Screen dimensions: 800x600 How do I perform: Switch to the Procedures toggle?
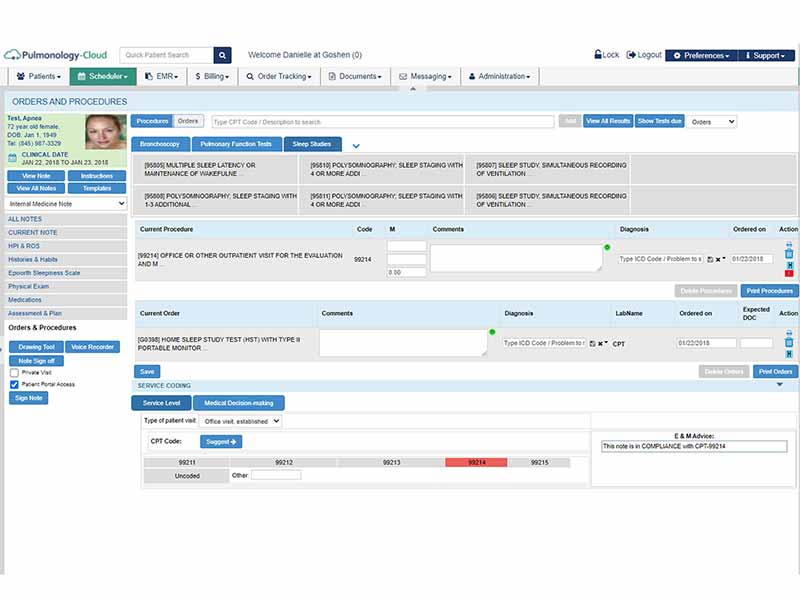(152, 121)
